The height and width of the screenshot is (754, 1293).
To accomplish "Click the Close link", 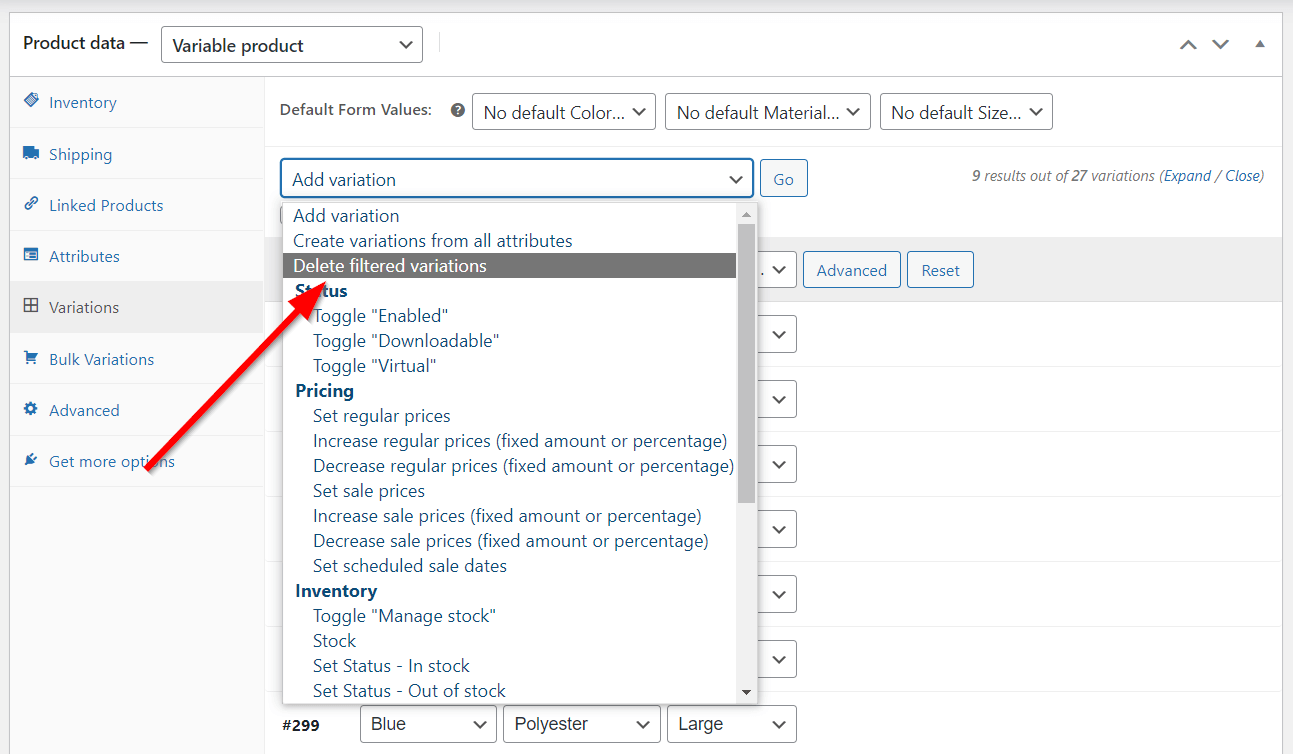I will (x=1242, y=175).
